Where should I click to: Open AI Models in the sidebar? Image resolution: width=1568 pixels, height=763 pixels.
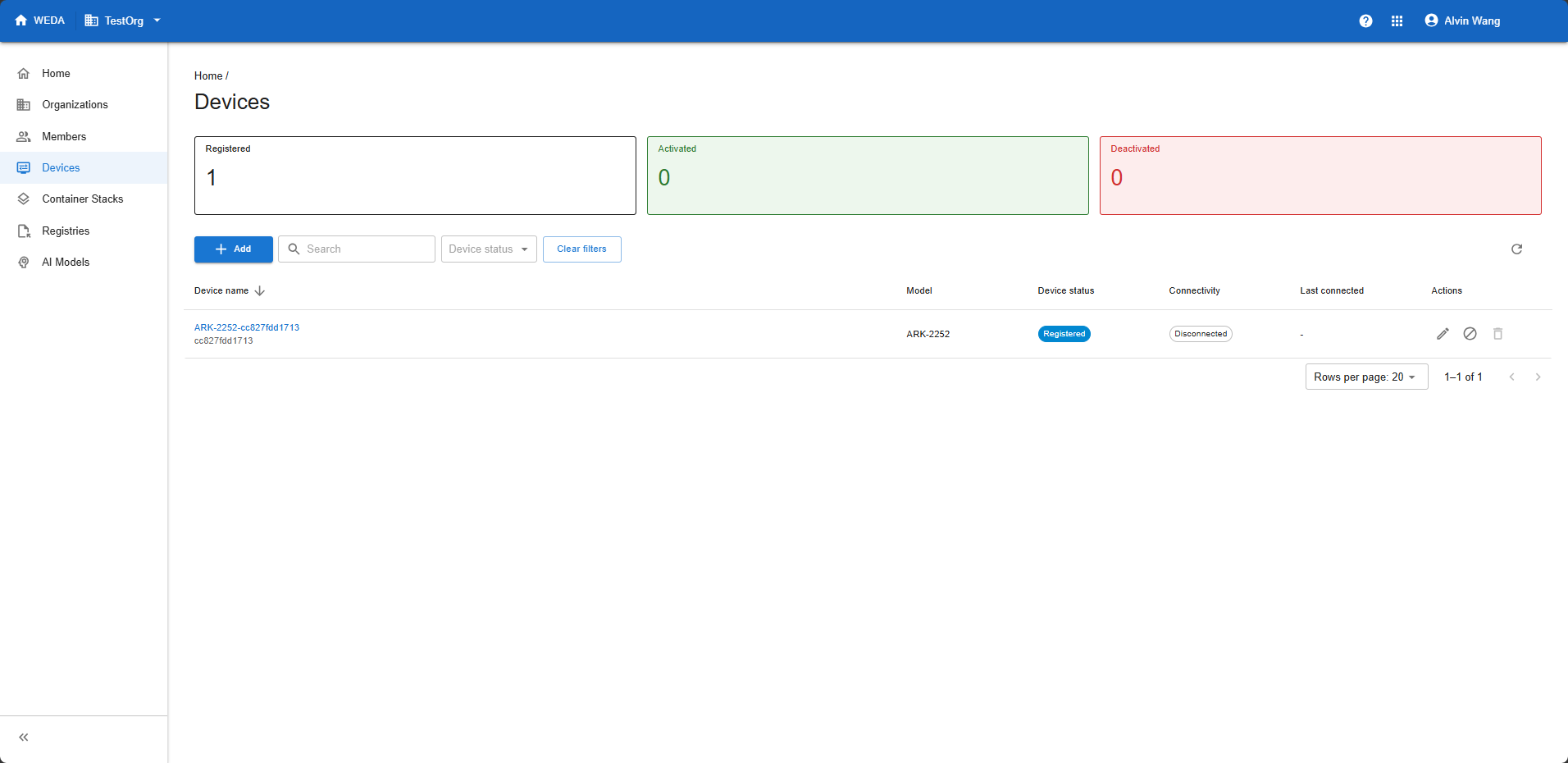pos(84,263)
